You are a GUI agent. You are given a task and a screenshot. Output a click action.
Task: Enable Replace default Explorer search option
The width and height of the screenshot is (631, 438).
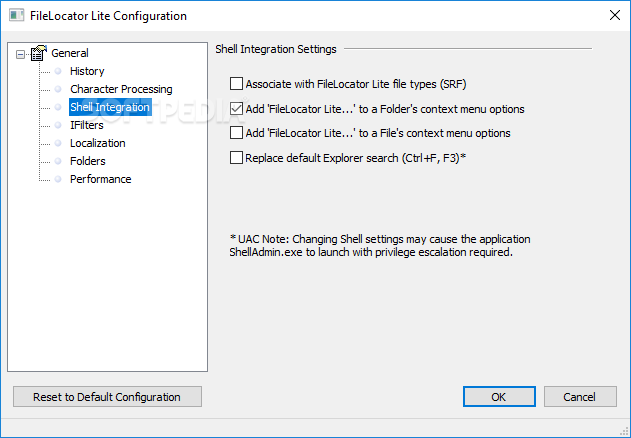236,158
